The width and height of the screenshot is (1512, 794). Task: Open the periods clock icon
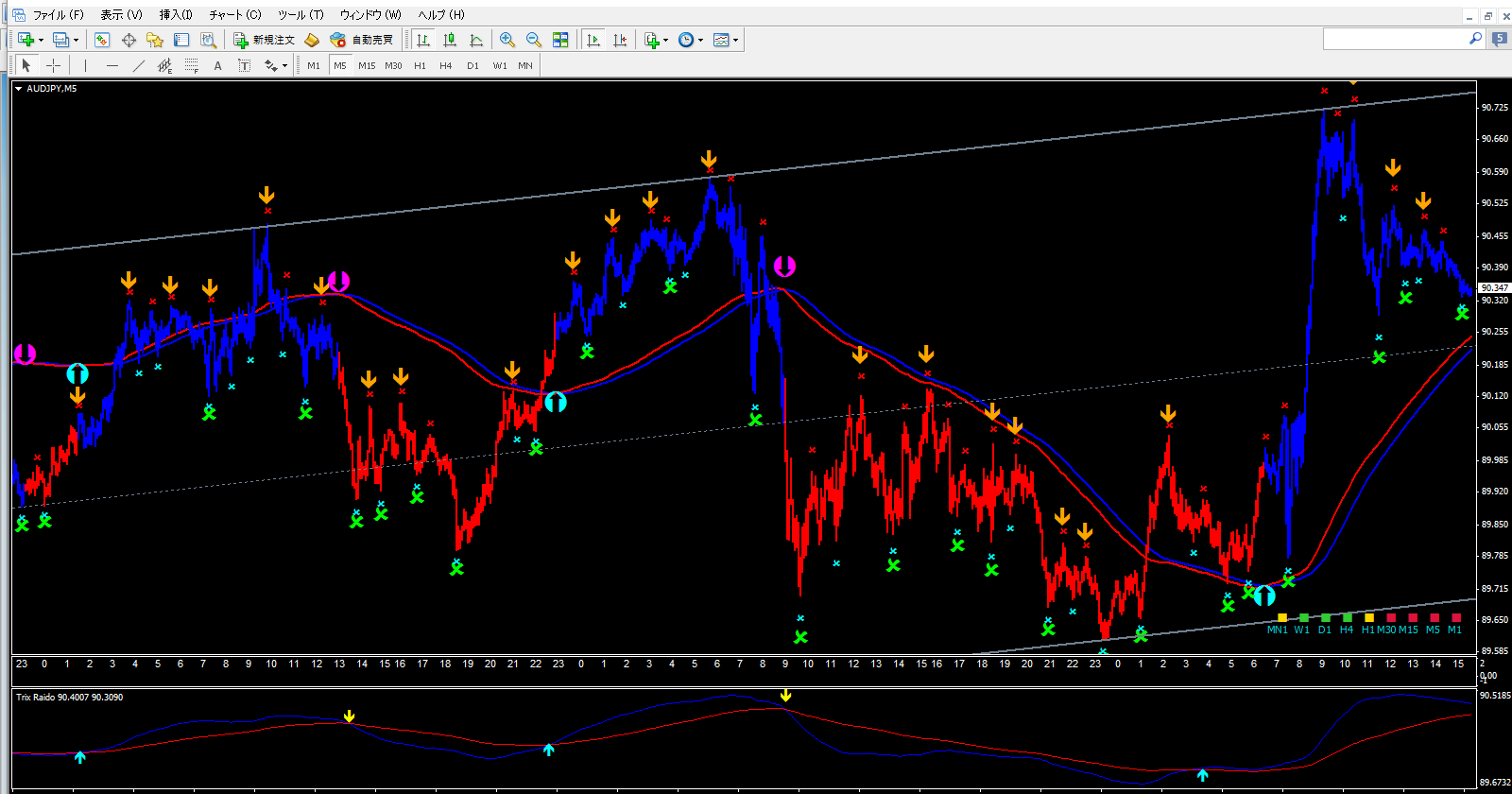click(686, 40)
